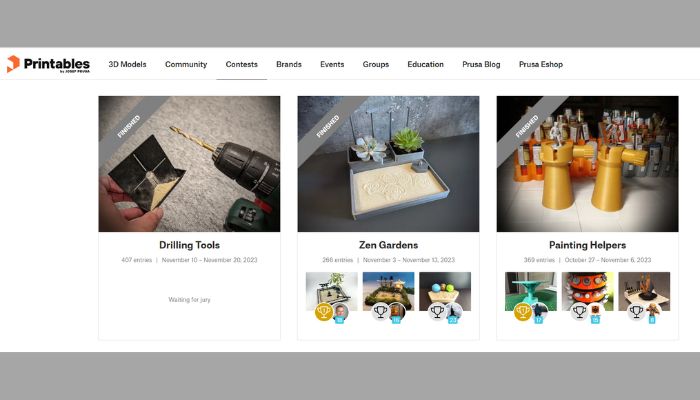Open the Painting Helpers first-place winner's avatar
Image resolution: width=700 pixels, height=400 pixels.
coord(540,311)
